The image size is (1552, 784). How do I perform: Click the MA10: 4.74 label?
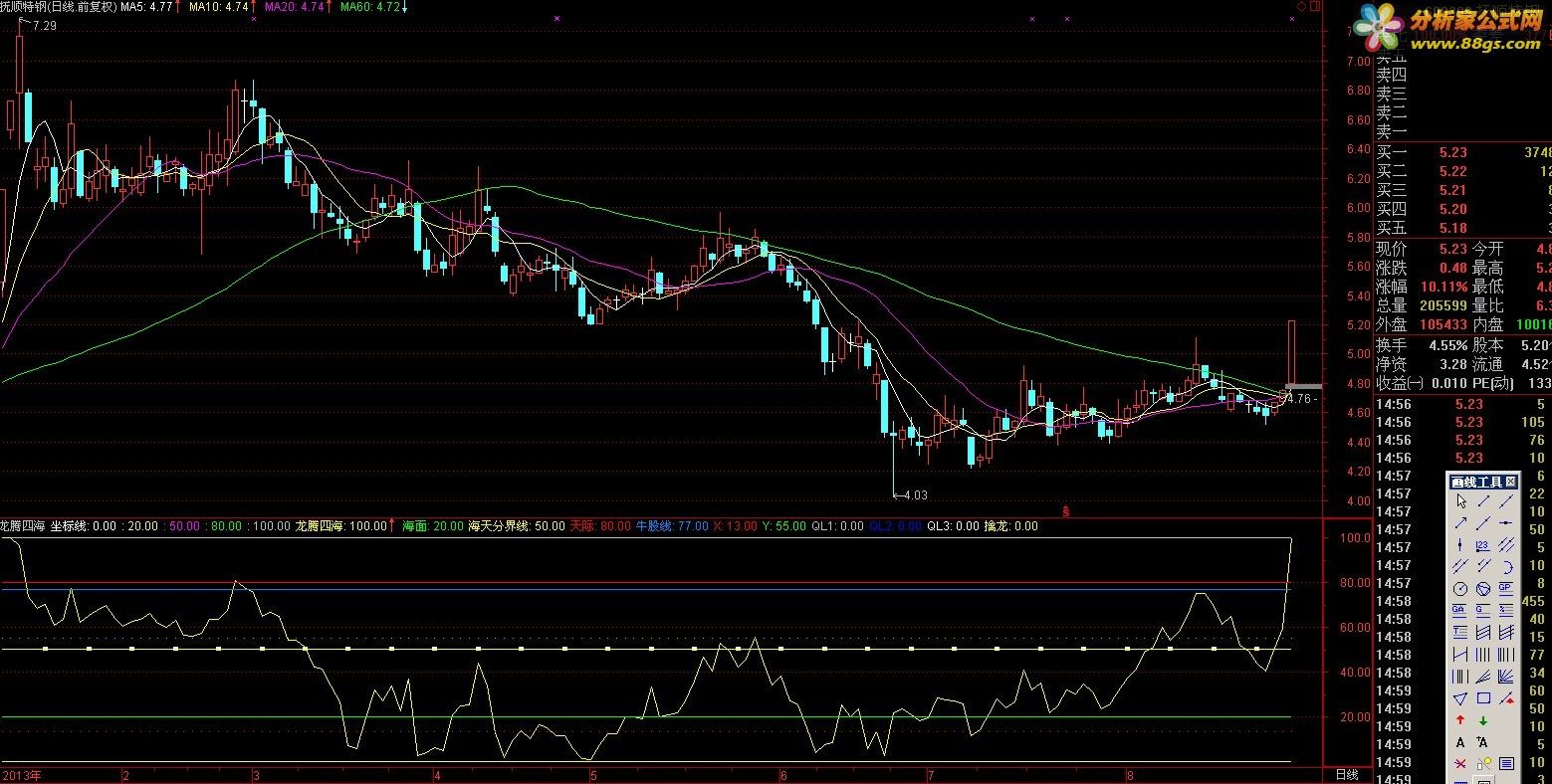point(218,7)
